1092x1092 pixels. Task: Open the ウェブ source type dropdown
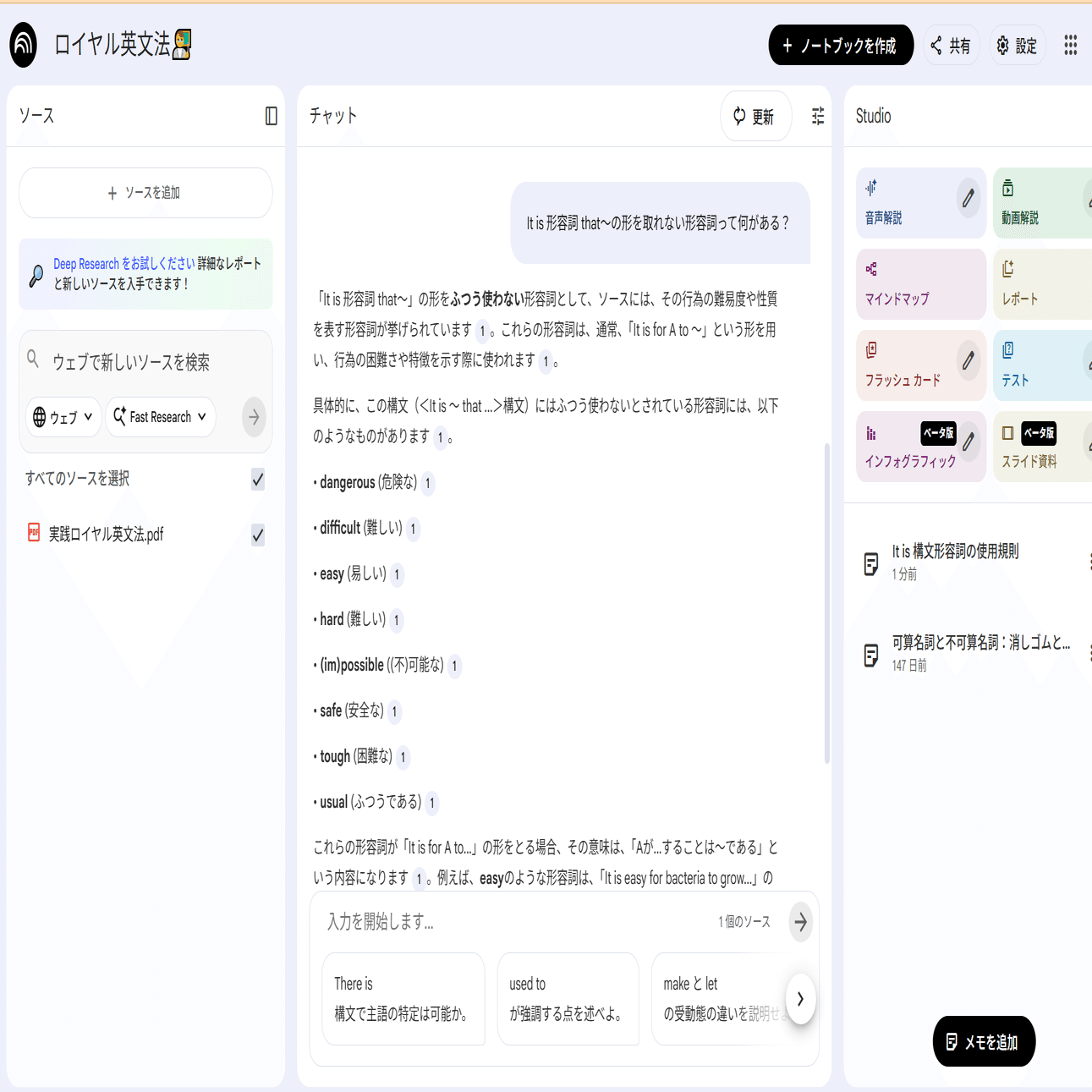tap(63, 416)
